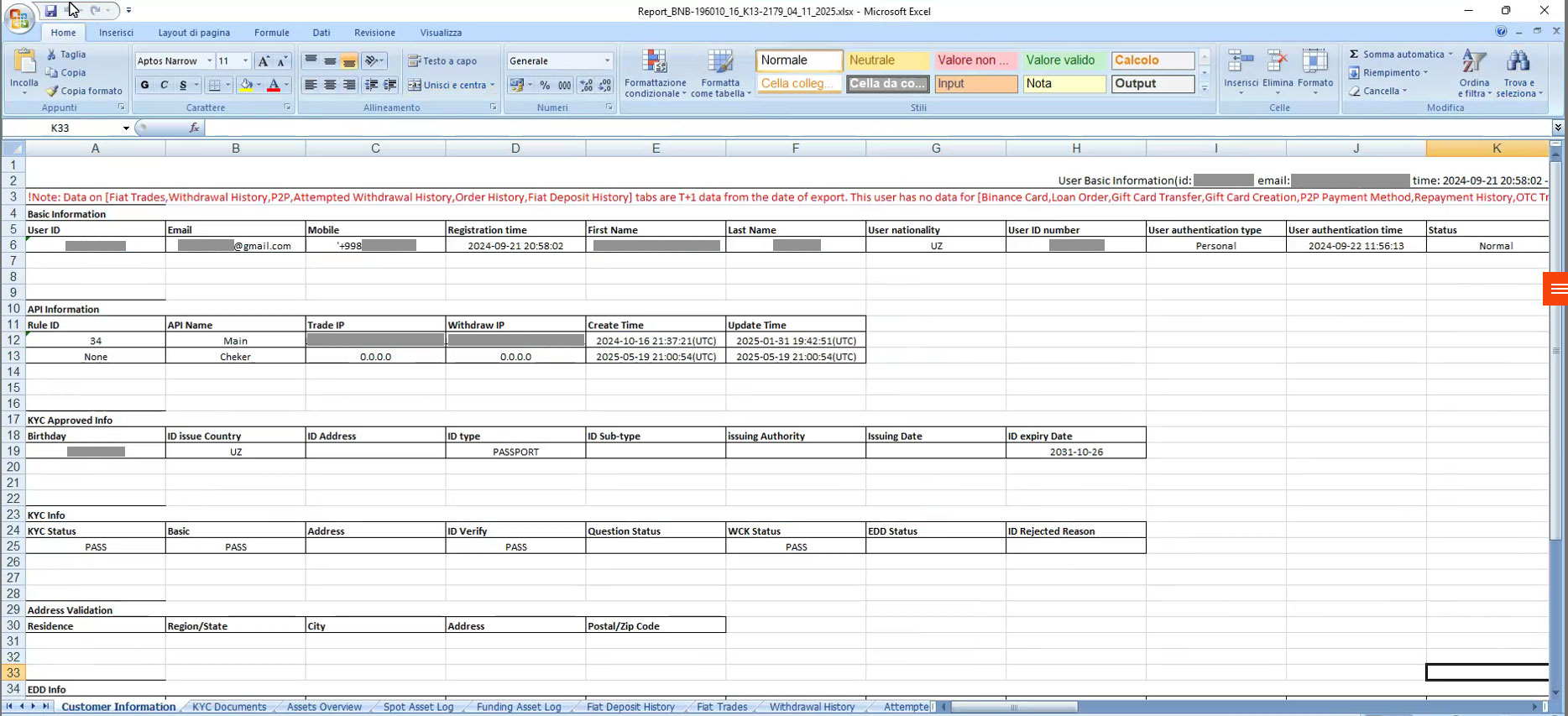Open the font name dropdown Aptos Narrow
This screenshot has height=716, width=1568.
tap(209, 60)
